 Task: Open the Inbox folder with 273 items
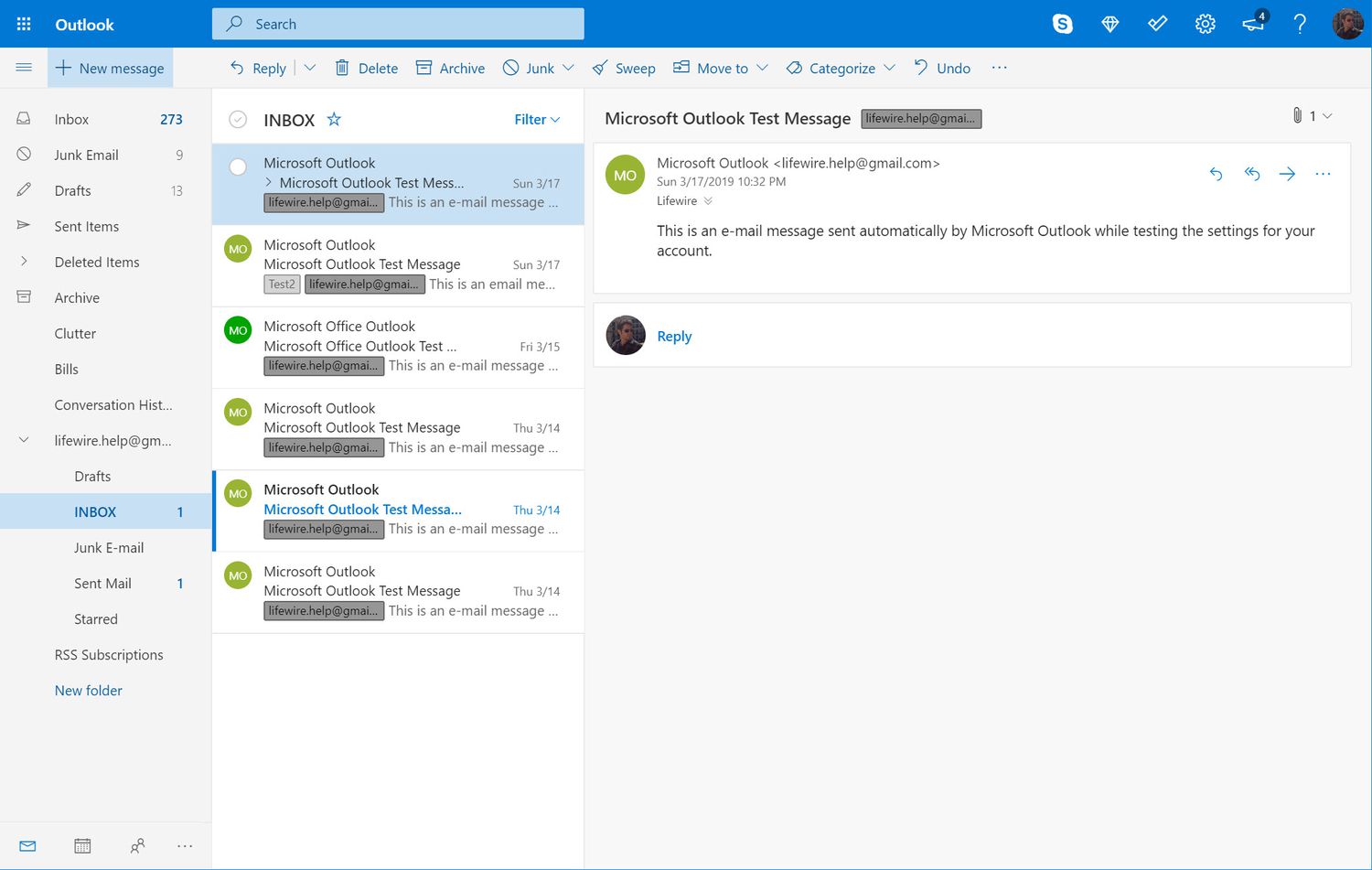click(x=105, y=119)
